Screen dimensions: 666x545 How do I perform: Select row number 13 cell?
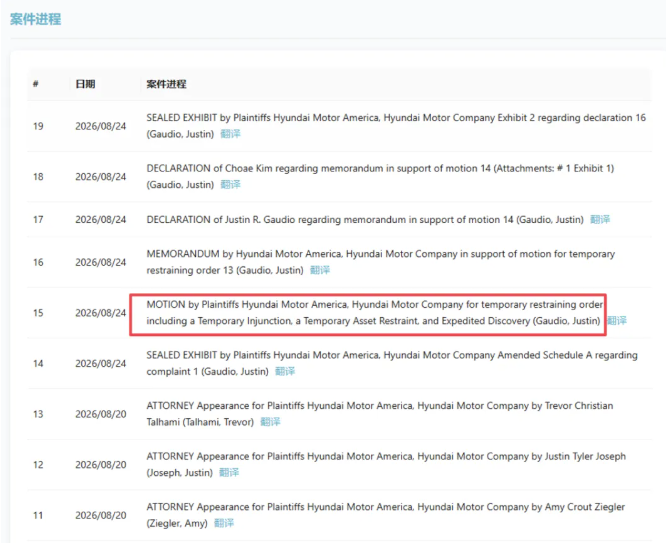(x=38, y=414)
